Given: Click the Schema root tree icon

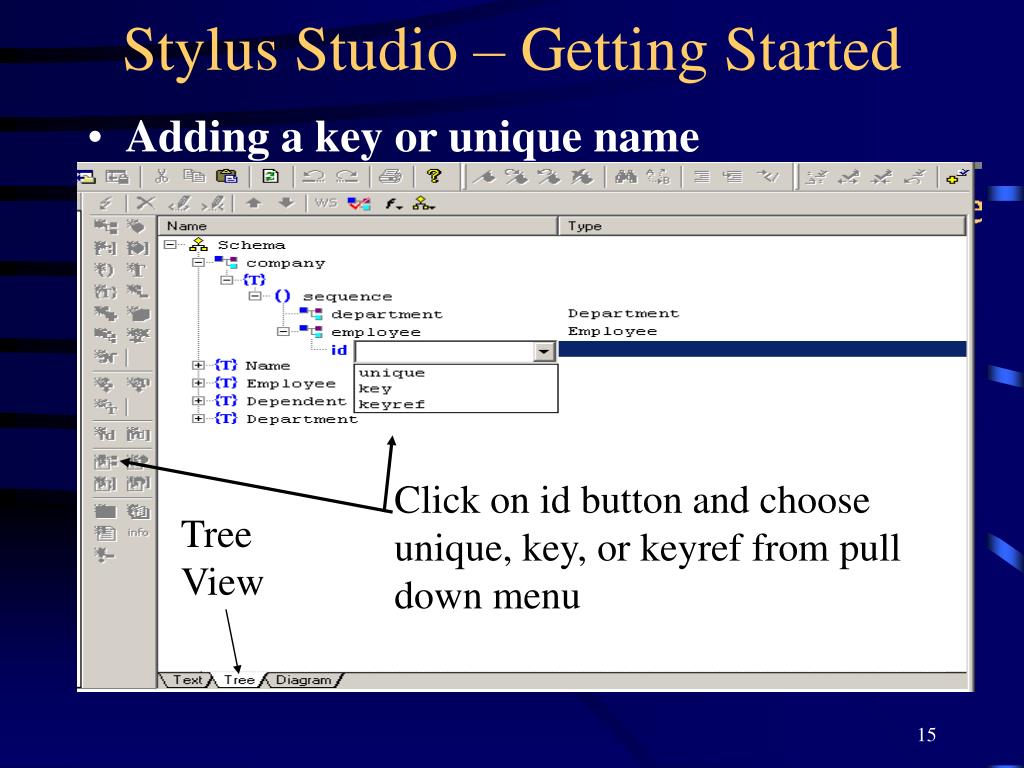Looking at the screenshot, I should pos(198,245).
